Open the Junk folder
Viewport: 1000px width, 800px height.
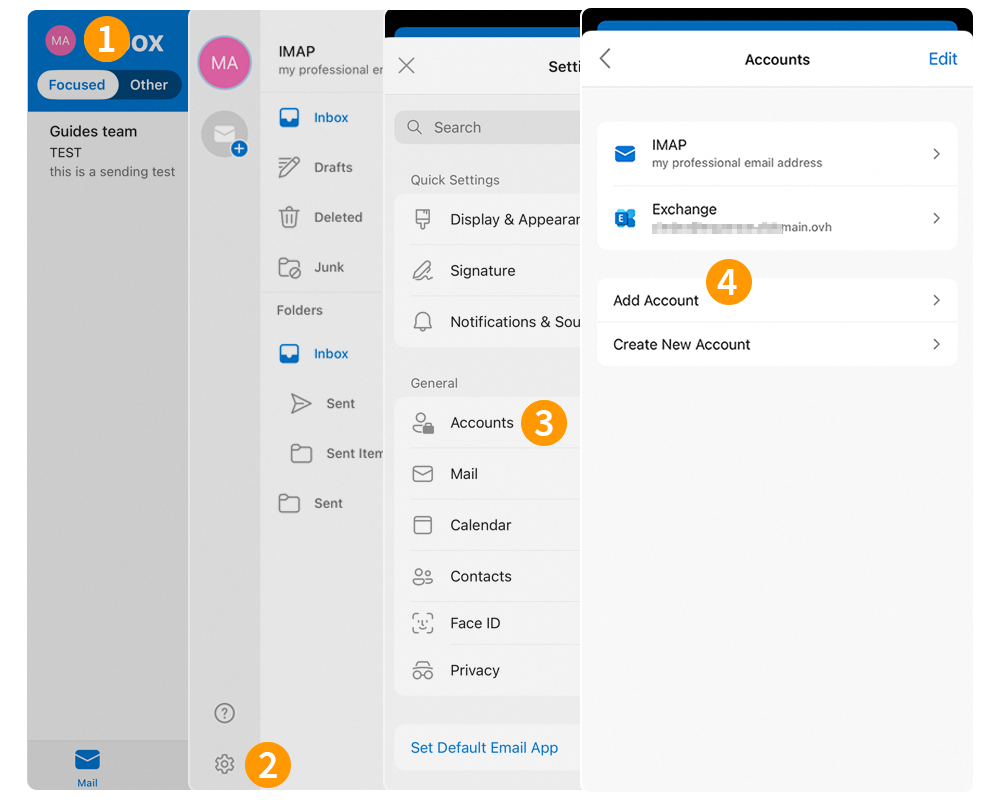click(330, 267)
